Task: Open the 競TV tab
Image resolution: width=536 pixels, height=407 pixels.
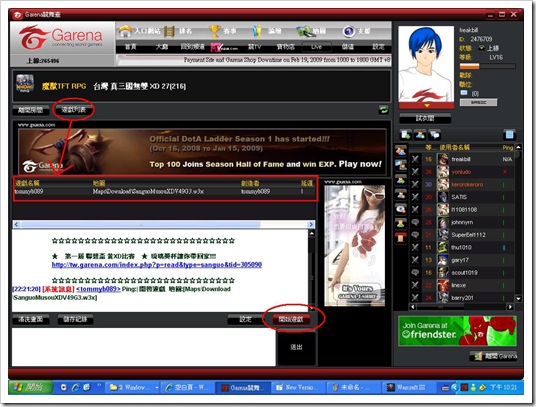Action: click(254, 47)
